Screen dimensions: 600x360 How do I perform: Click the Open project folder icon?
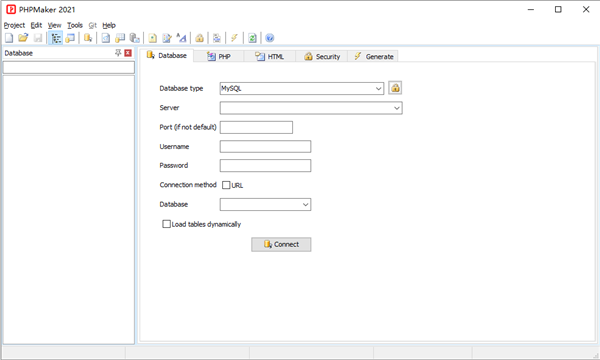point(23,38)
